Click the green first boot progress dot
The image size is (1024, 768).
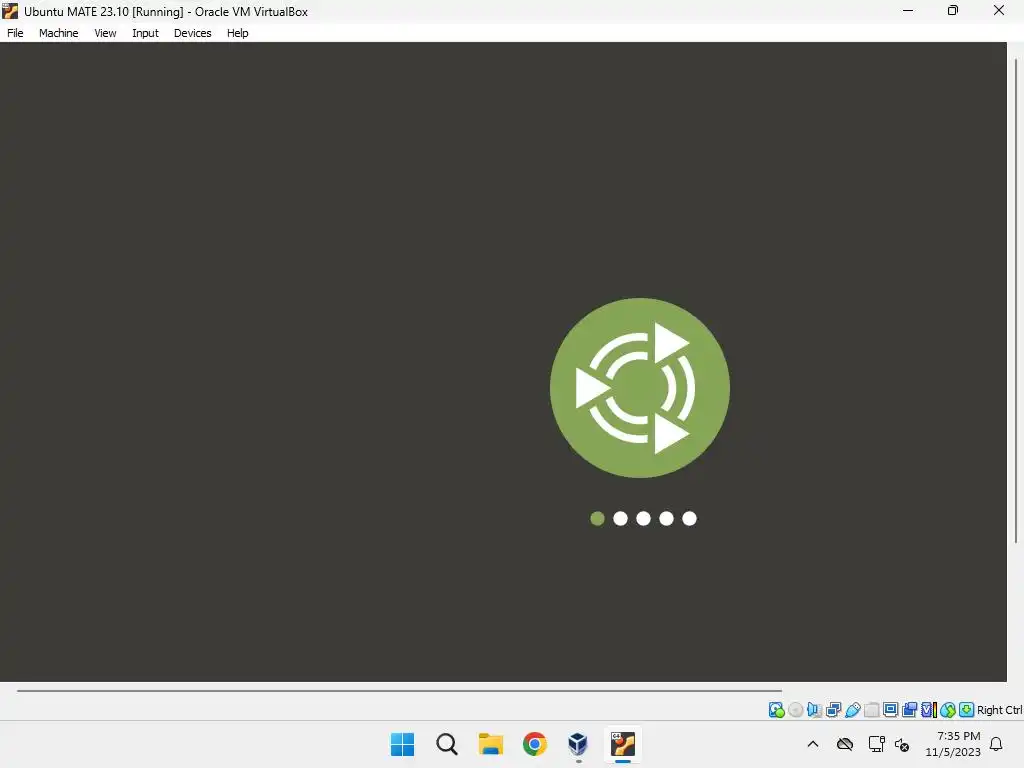[x=597, y=519]
